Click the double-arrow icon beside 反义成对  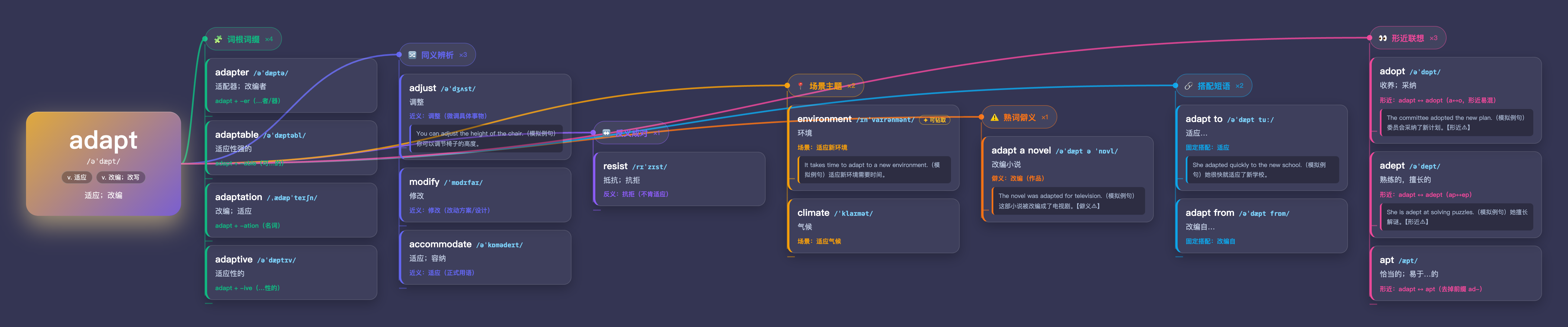pyautogui.click(x=606, y=133)
